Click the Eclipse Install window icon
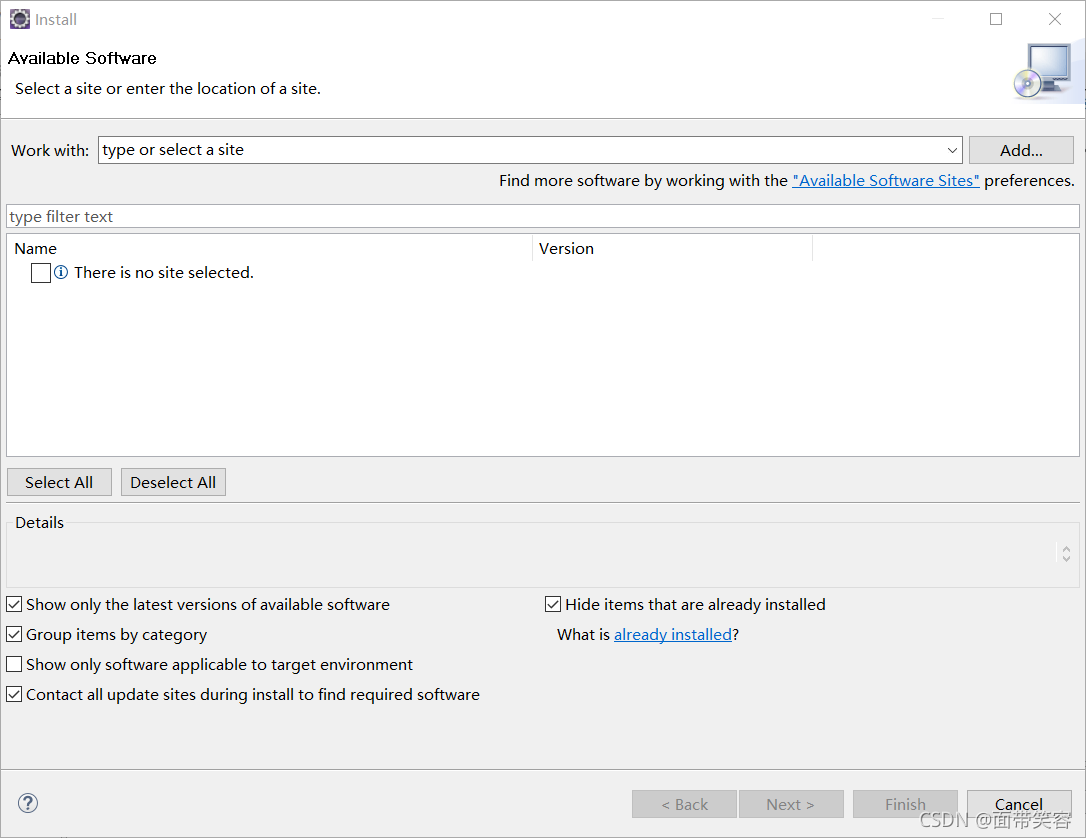The height and width of the screenshot is (838, 1086). tap(19, 19)
